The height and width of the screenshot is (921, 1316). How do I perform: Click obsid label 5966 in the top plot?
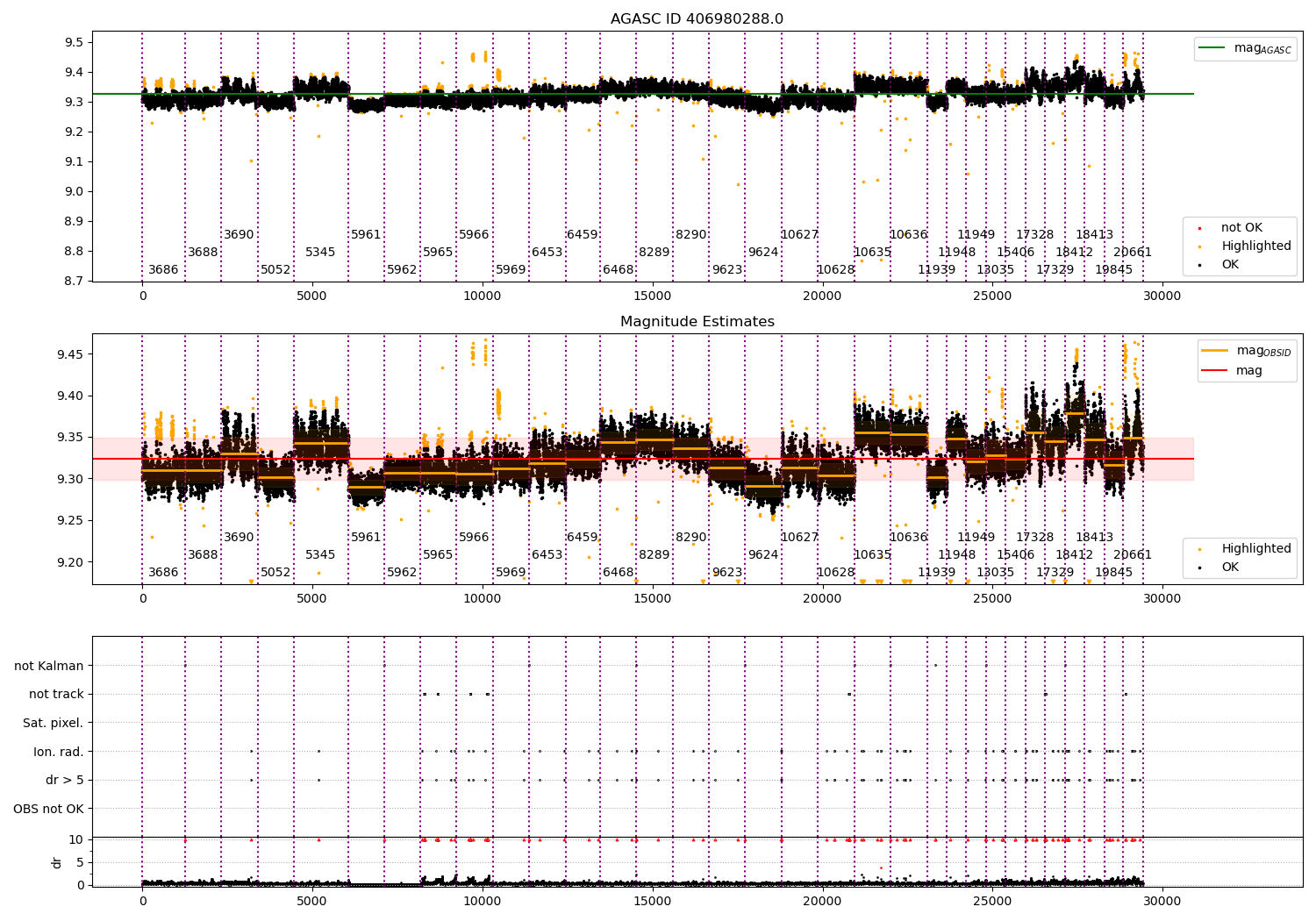click(x=474, y=235)
